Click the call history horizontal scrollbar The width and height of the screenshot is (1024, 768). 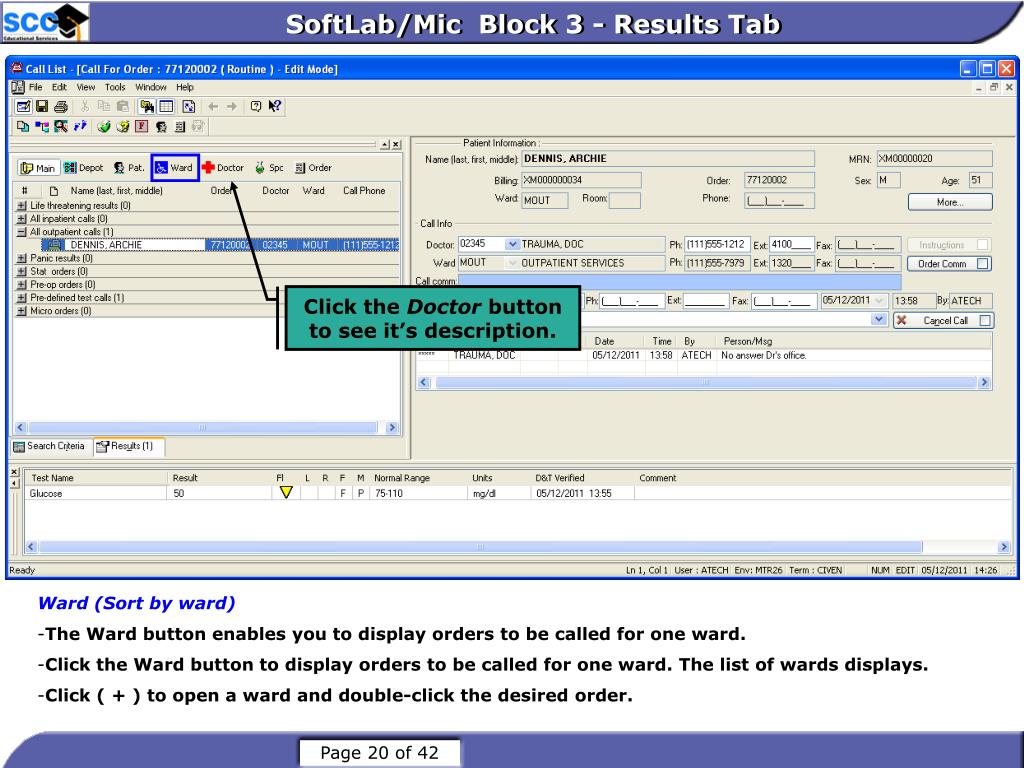pos(704,383)
